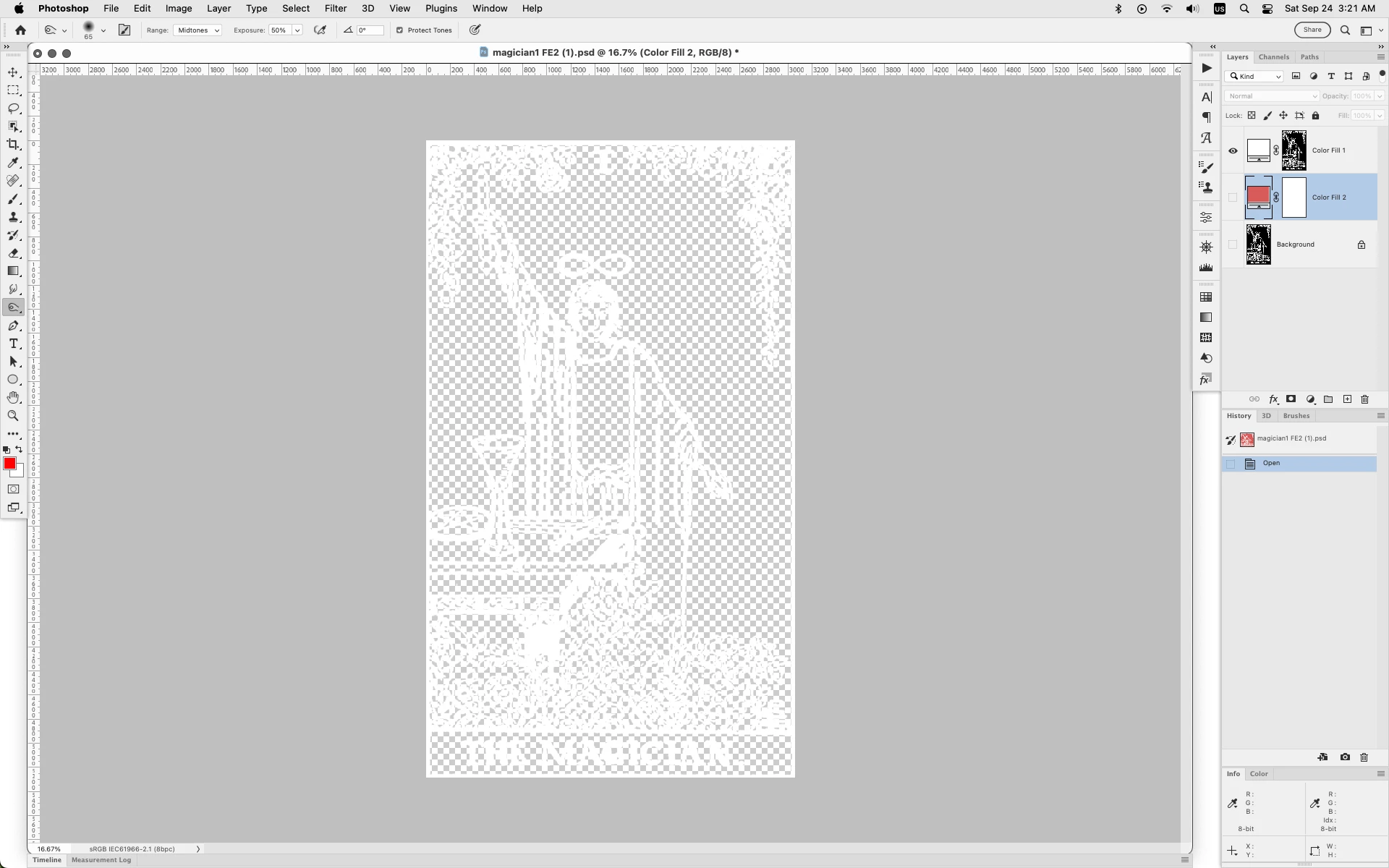
Task: Select the Color Fill 2 mask thumbnail
Action: point(1294,197)
